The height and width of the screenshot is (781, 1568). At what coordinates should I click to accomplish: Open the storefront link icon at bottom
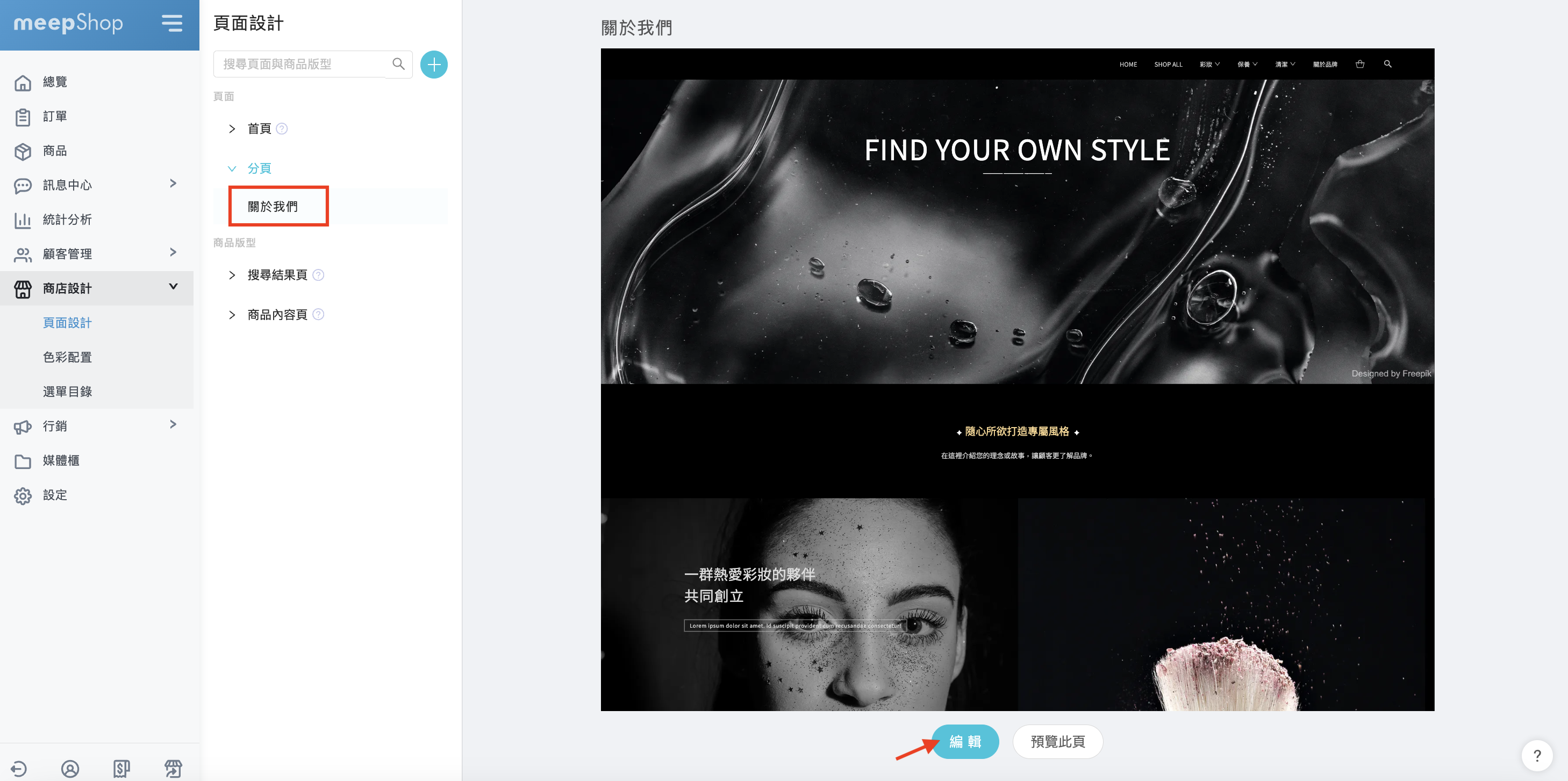point(173,768)
